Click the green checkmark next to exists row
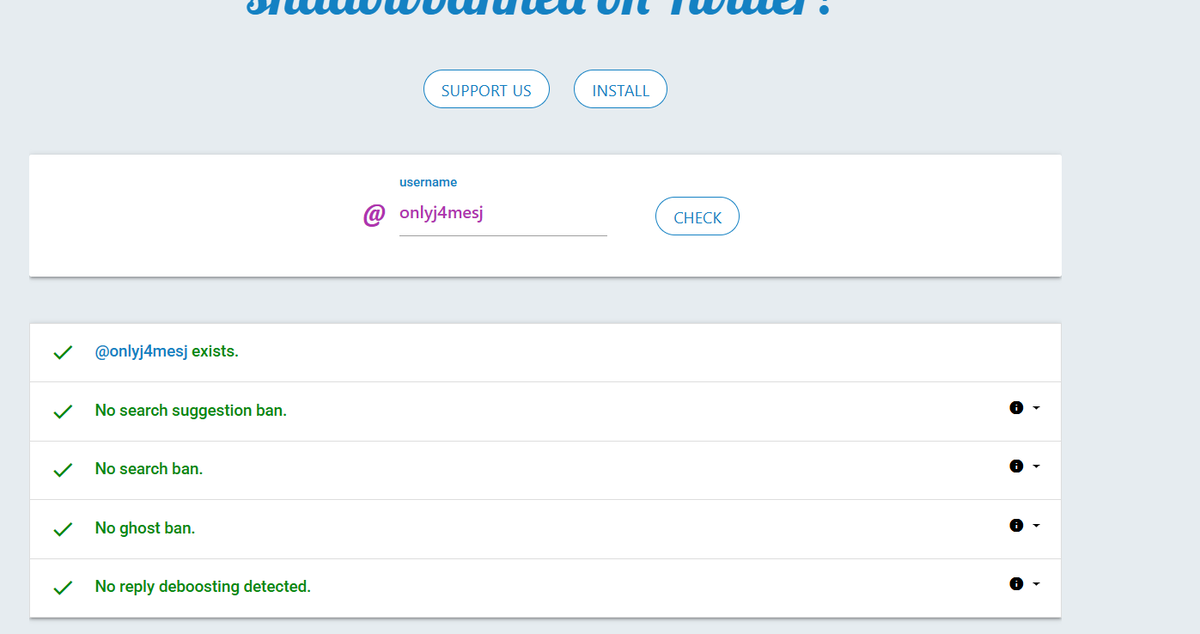 coord(62,353)
